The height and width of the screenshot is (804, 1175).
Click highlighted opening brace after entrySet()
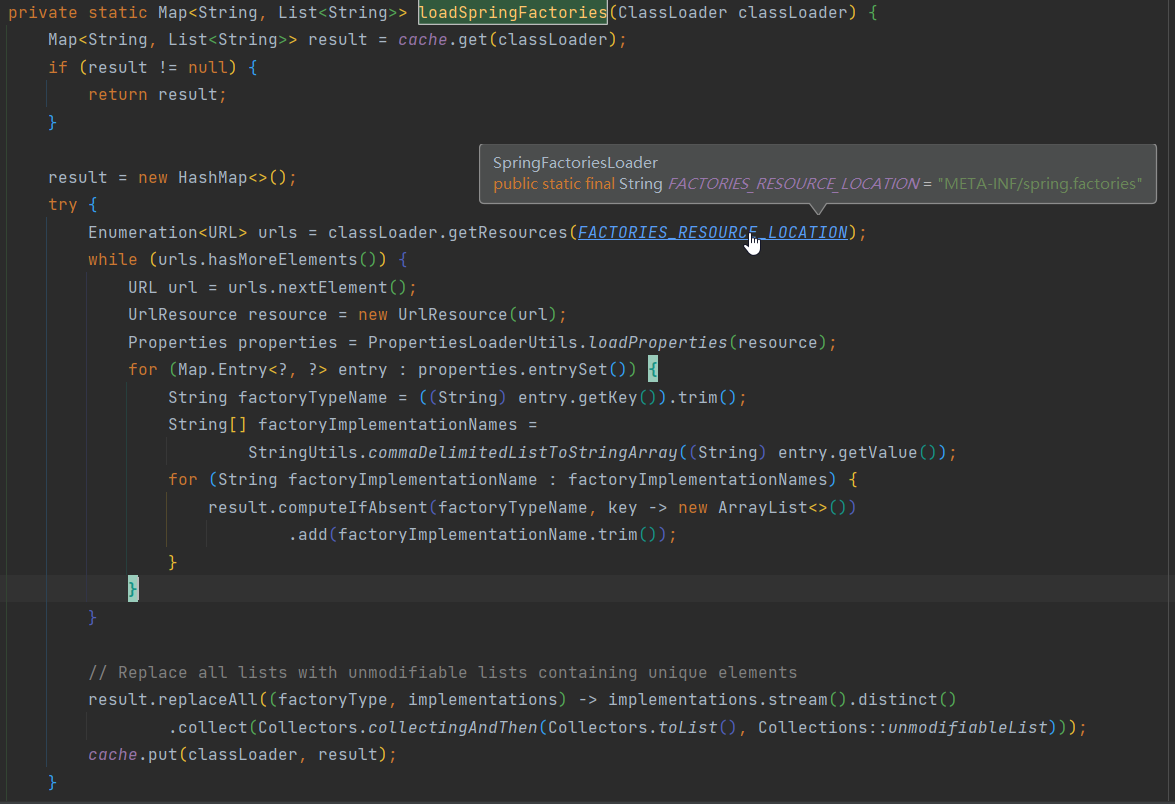click(653, 369)
